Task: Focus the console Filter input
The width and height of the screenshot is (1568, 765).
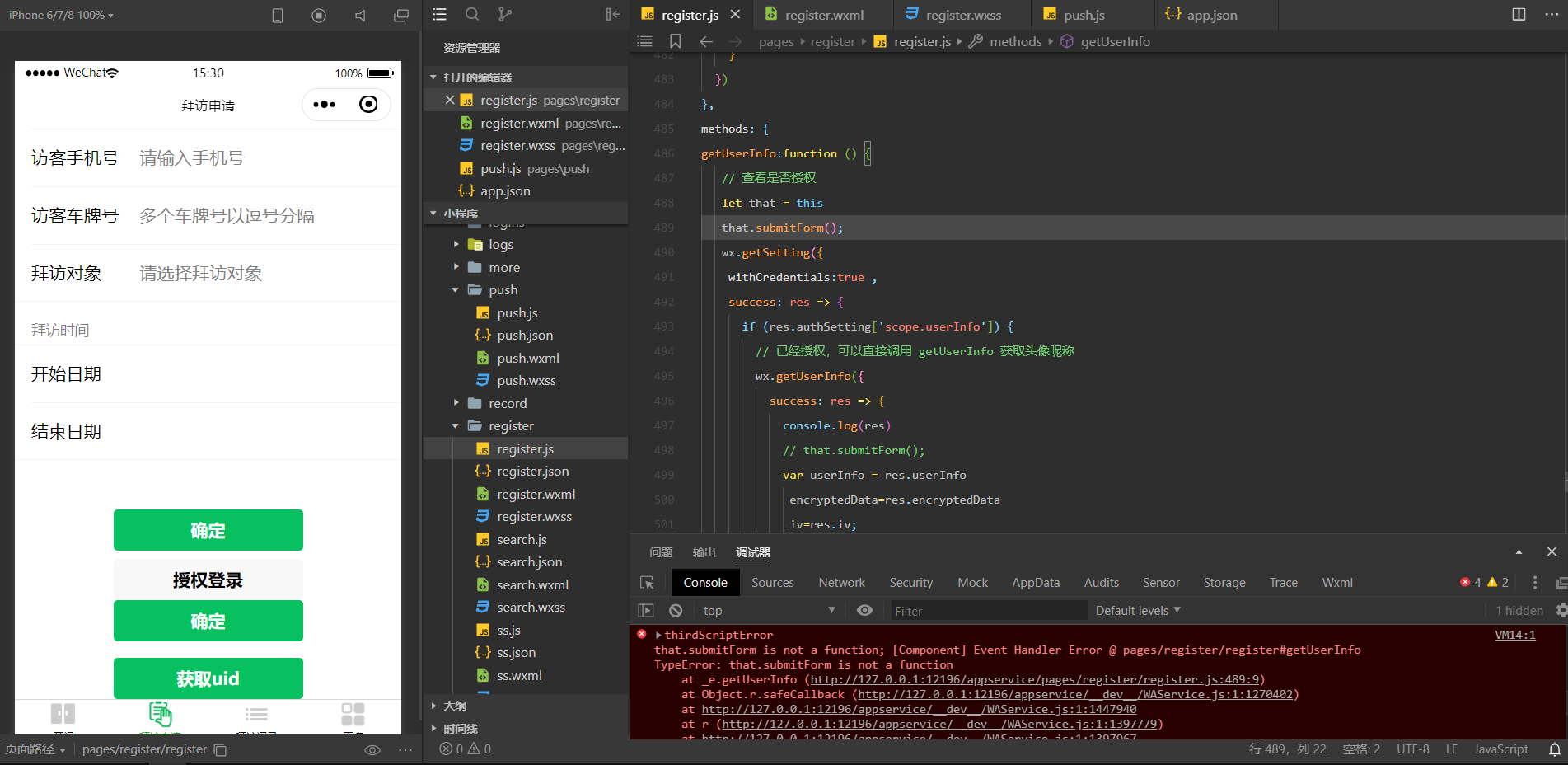Action: coord(989,611)
